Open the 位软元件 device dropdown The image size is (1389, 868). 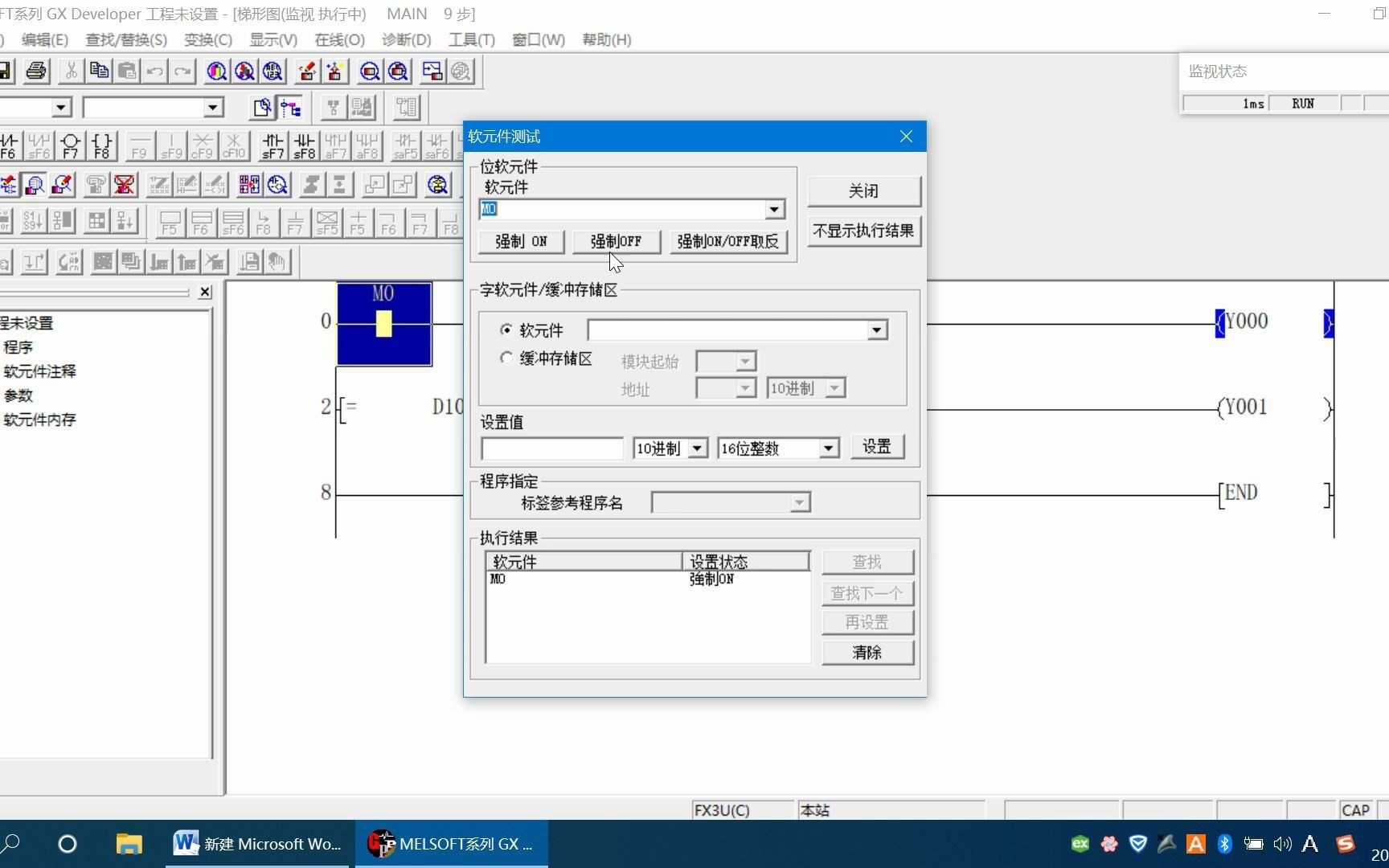click(773, 209)
